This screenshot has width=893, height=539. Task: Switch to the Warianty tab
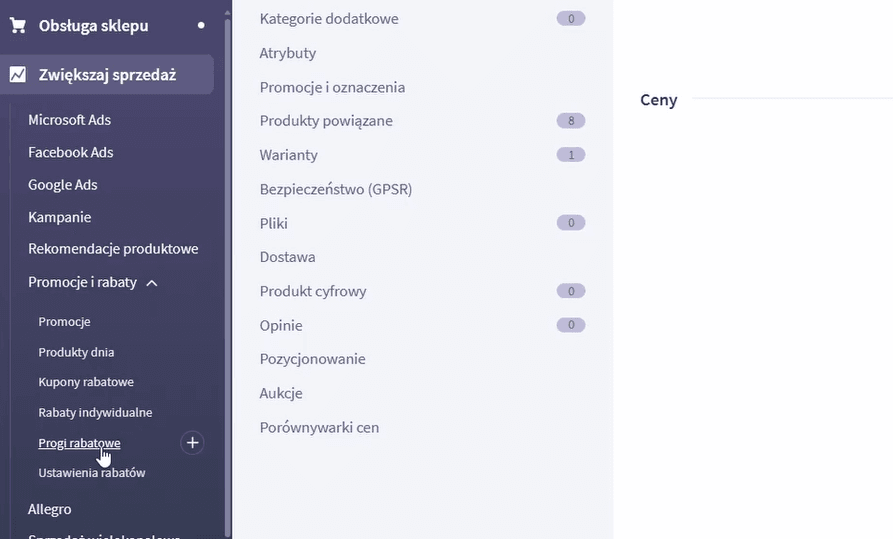pos(288,155)
